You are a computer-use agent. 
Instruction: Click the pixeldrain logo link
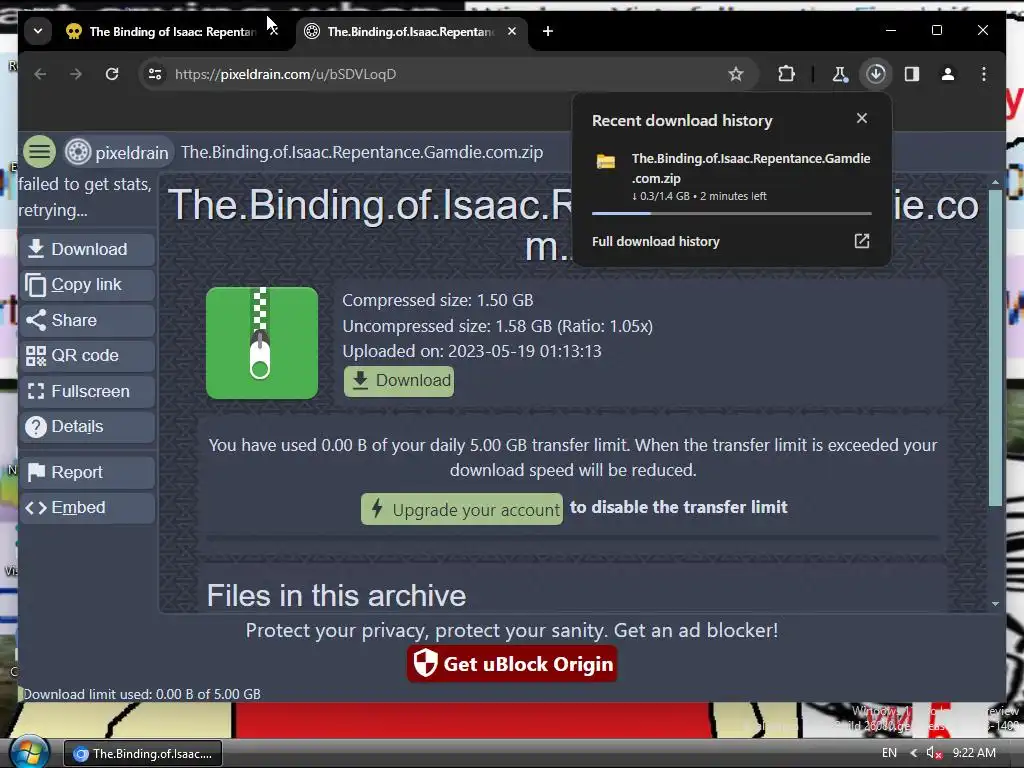[x=118, y=152]
